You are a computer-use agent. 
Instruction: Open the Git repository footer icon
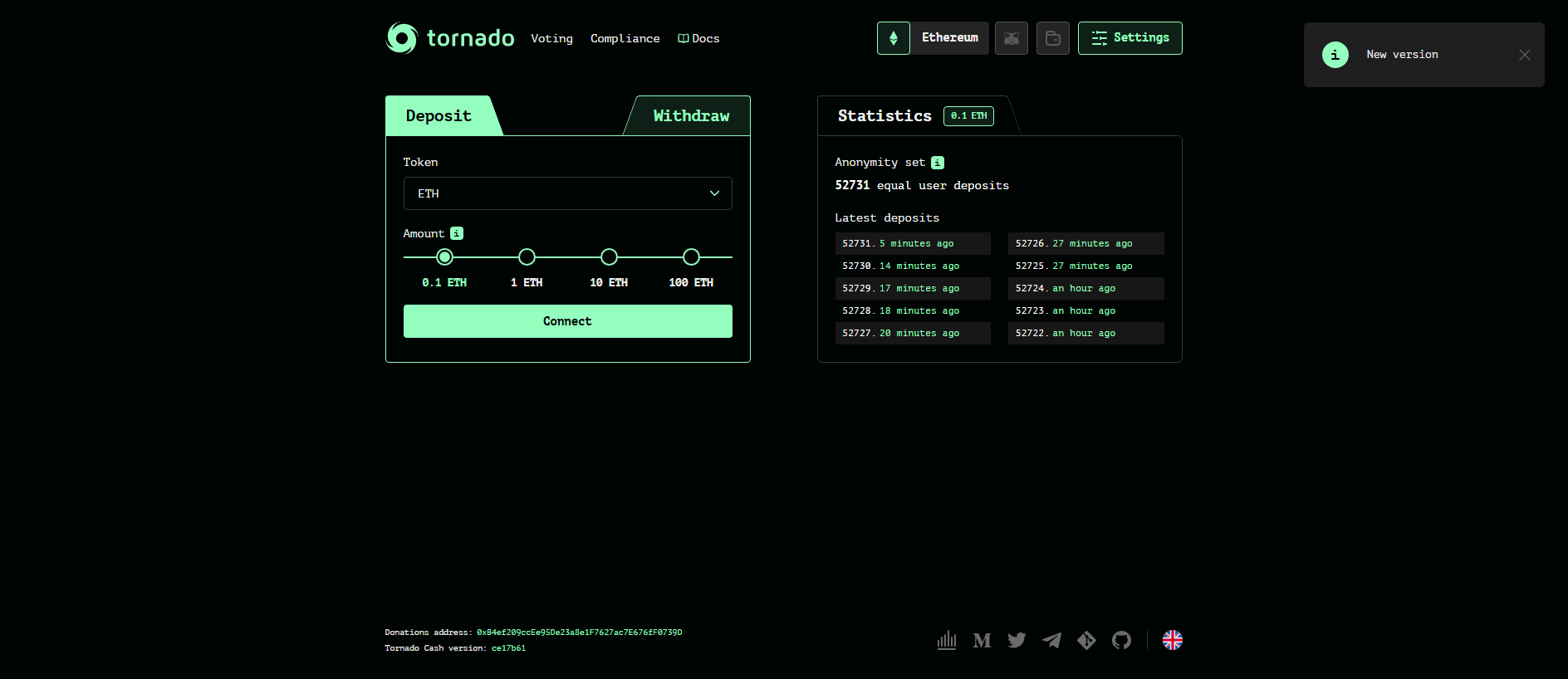(x=1086, y=640)
